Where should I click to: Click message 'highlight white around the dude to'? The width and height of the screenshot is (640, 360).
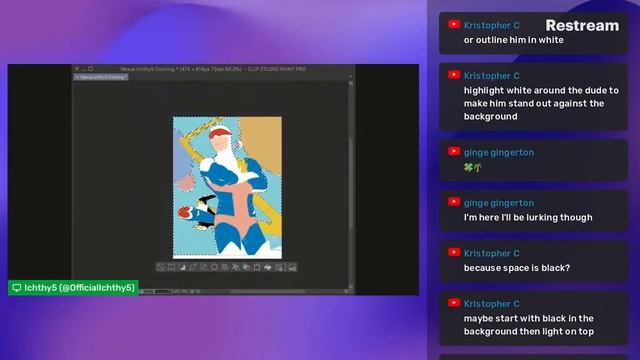tap(541, 91)
